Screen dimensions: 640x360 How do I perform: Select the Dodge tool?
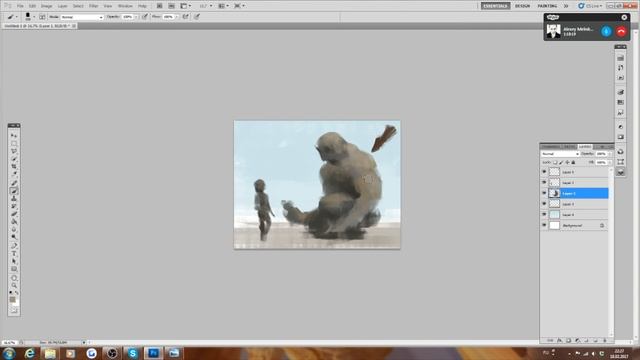(14, 237)
